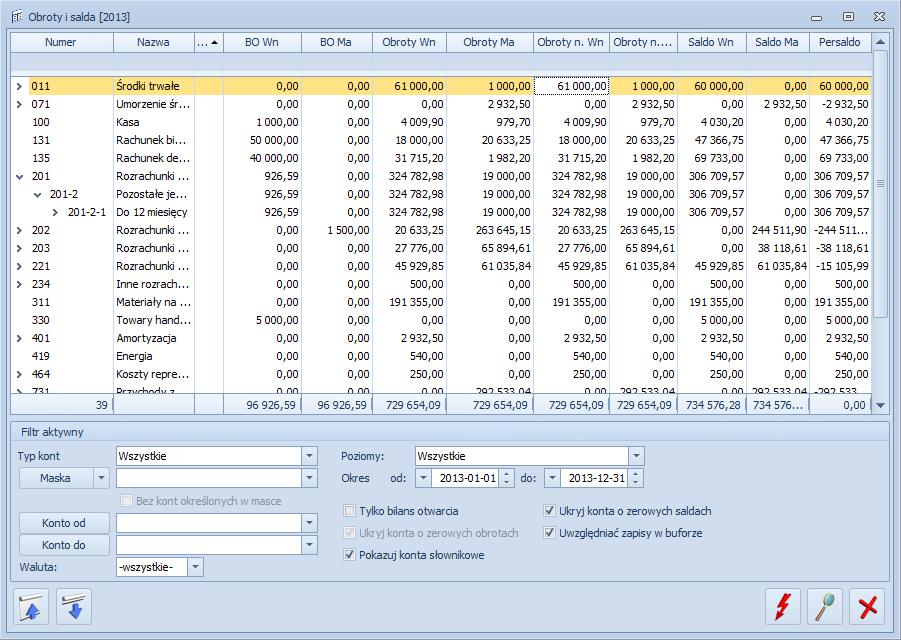This screenshot has height=640, width=901.
Task: Sort by the BO Wn column header
Action: (x=262, y=42)
